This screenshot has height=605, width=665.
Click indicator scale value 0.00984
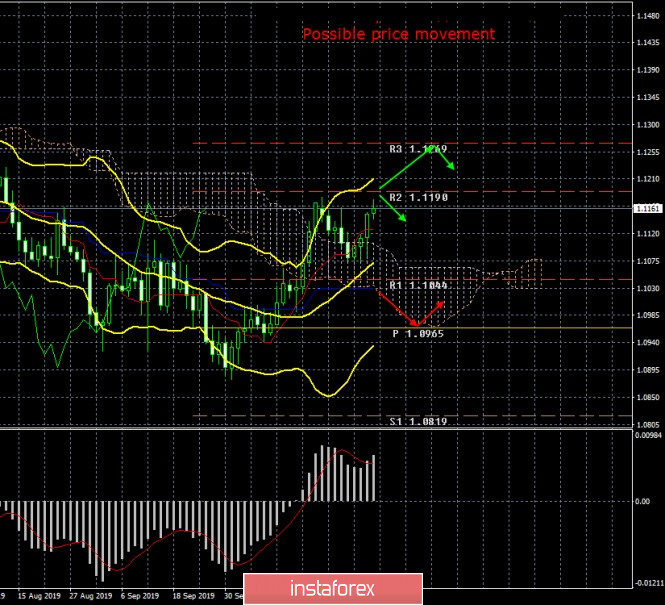pyautogui.click(x=648, y=435)
